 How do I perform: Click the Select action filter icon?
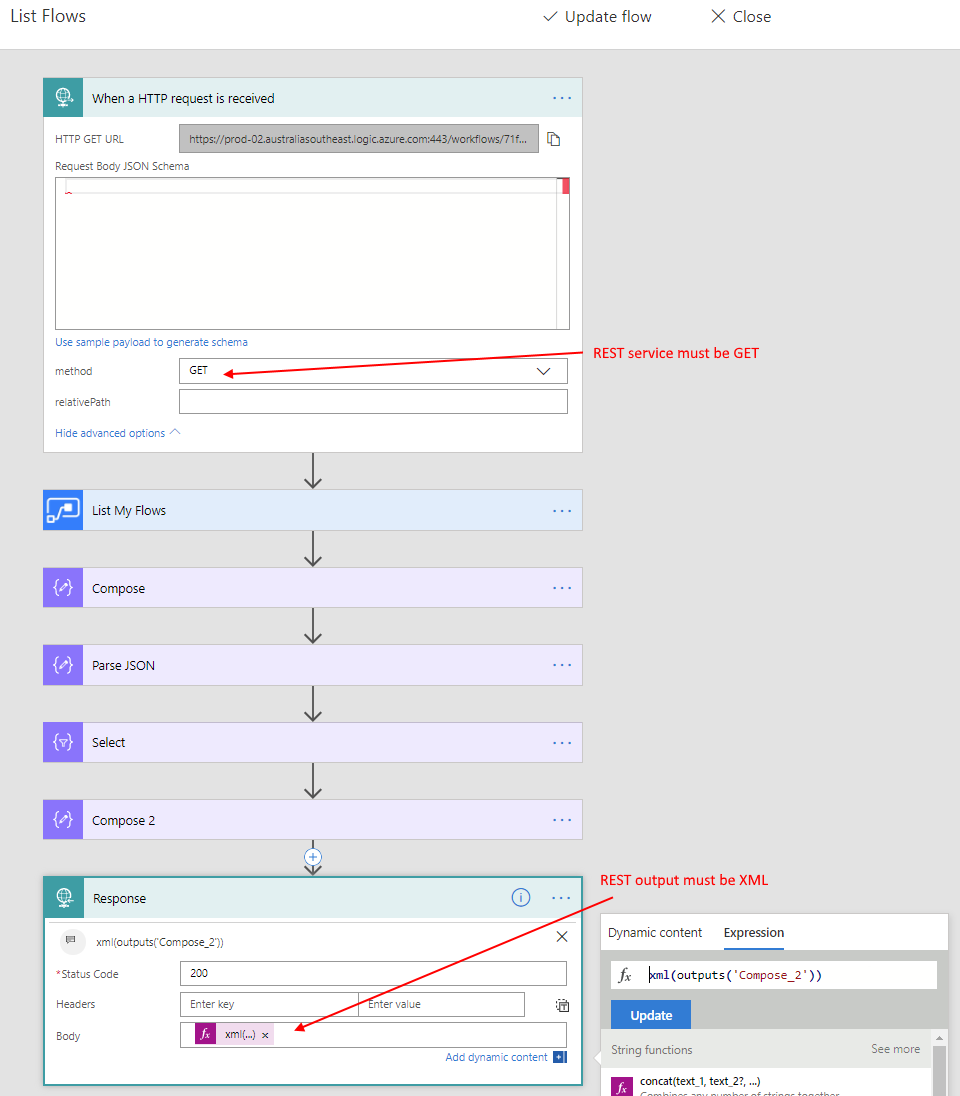63,742
